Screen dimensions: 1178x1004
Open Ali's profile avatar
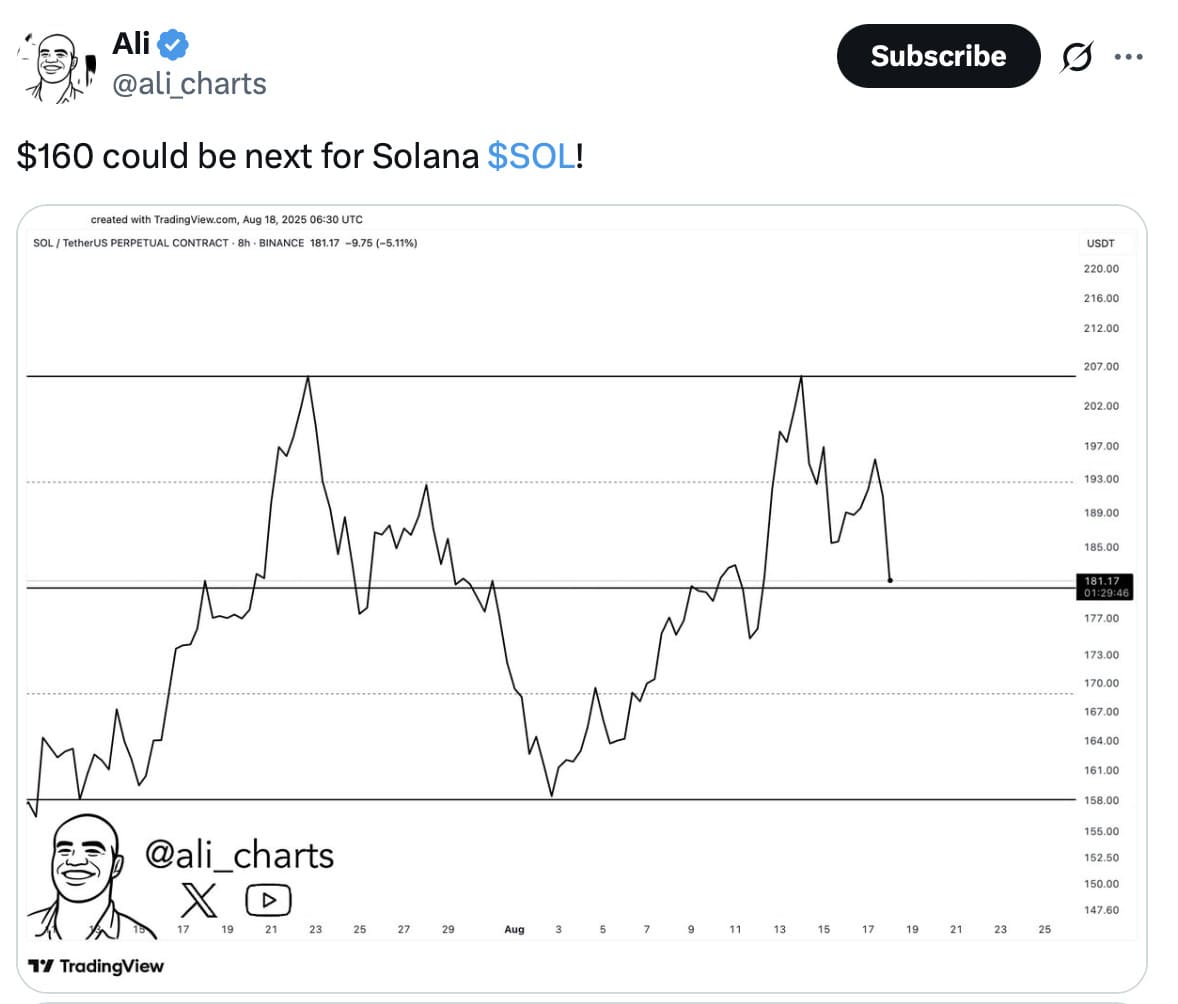56,68
